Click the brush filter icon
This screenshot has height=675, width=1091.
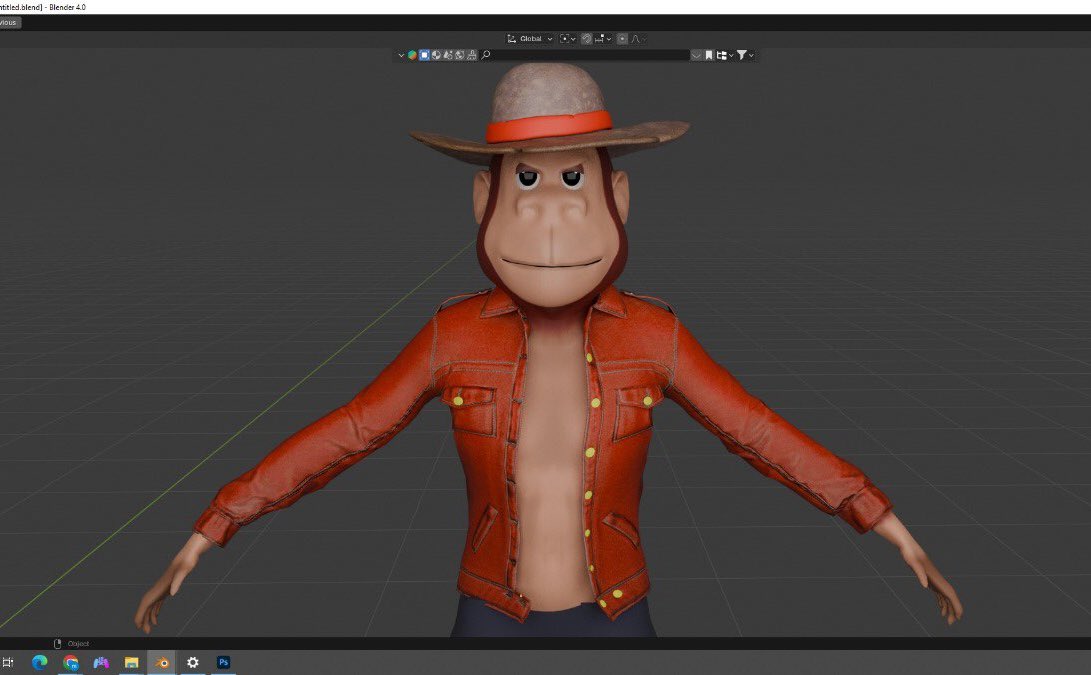click(x=472, y=55)
